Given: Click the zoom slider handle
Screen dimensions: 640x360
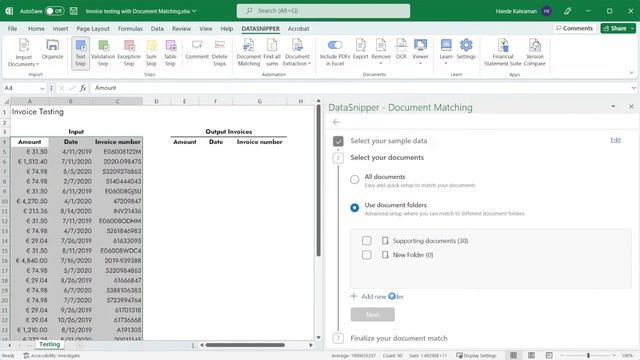Looking at the screenshot, I should 588,356.
